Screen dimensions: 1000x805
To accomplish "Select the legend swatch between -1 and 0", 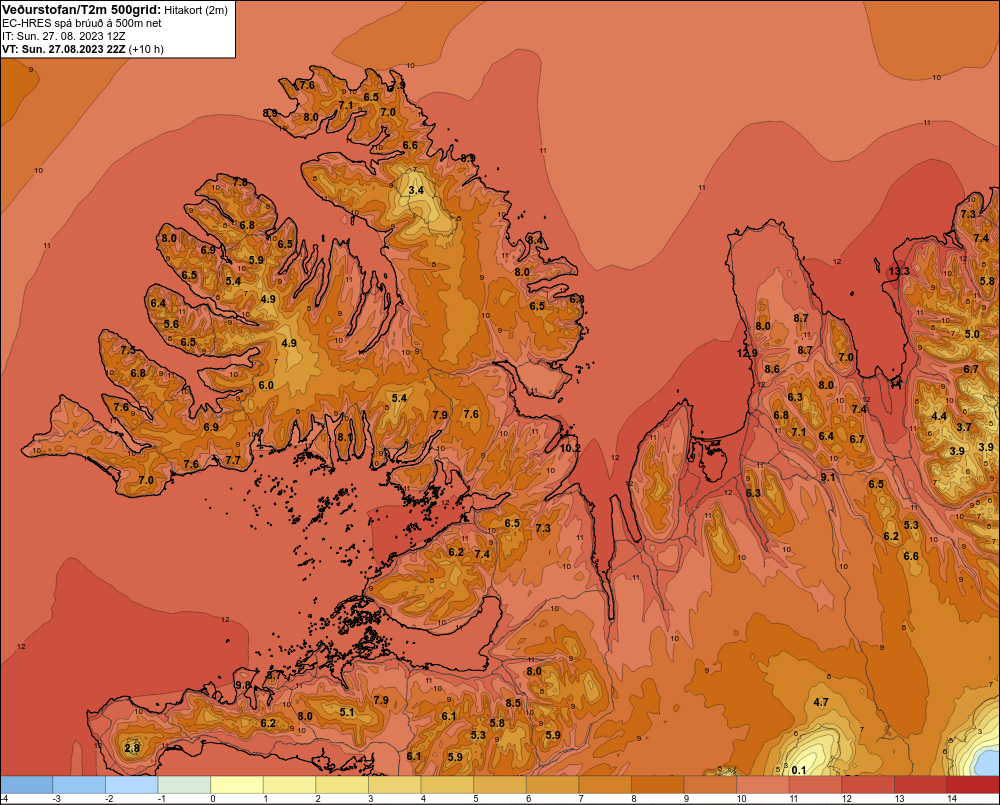I will click(184, 785).
